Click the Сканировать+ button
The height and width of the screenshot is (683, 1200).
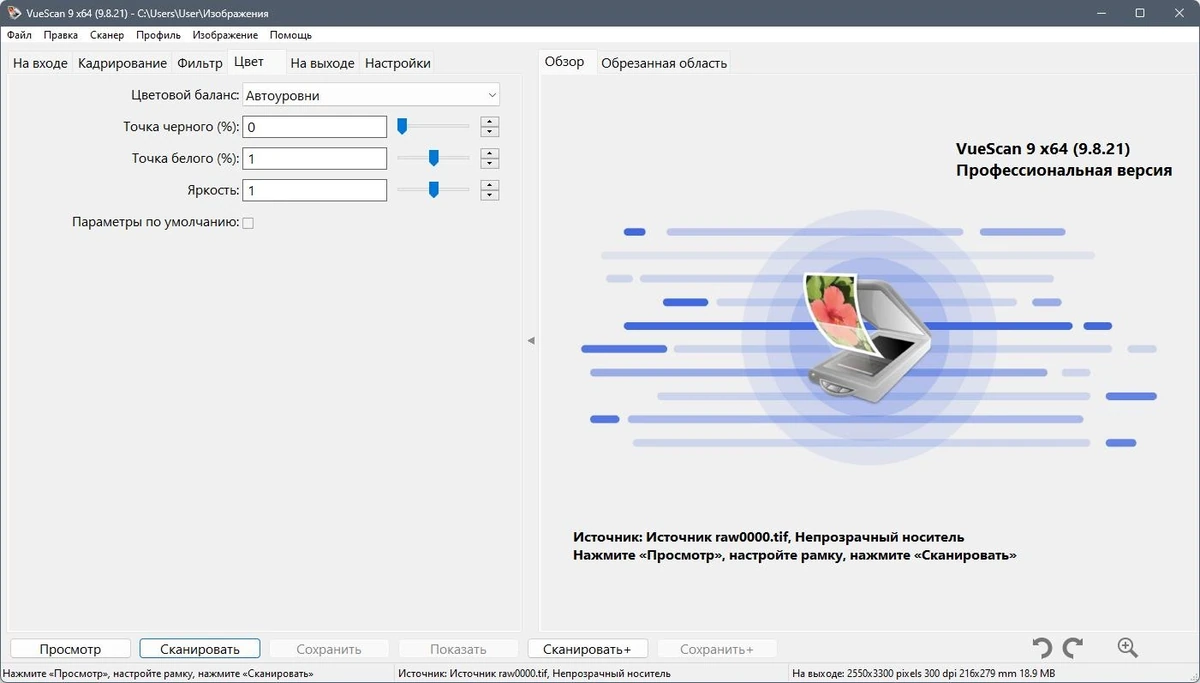588,649
